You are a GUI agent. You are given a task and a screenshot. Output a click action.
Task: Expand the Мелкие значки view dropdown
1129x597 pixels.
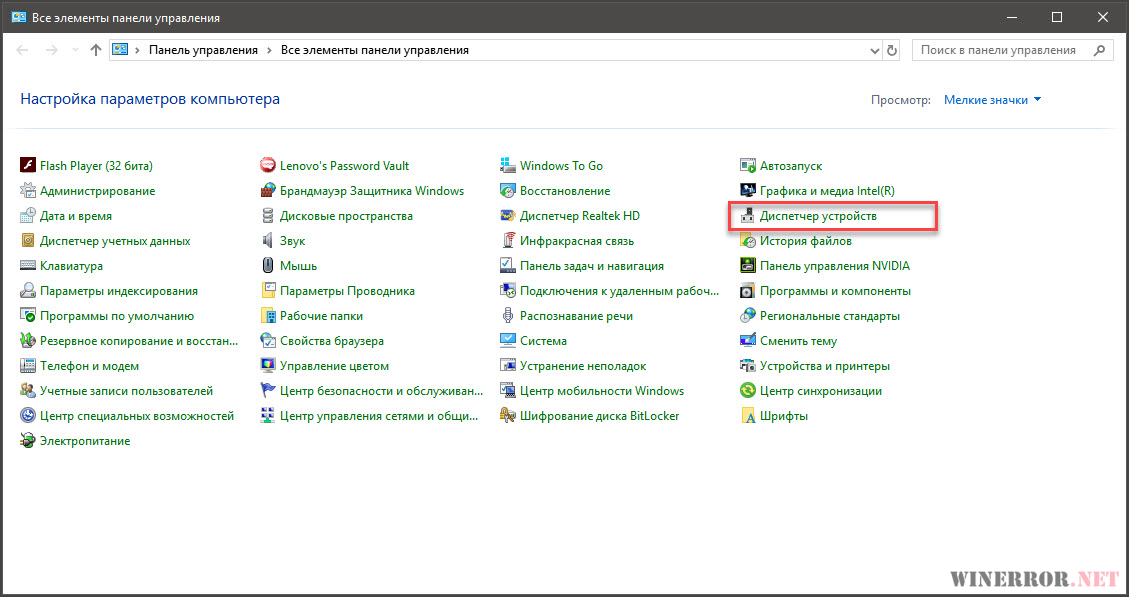click(992, 100)
